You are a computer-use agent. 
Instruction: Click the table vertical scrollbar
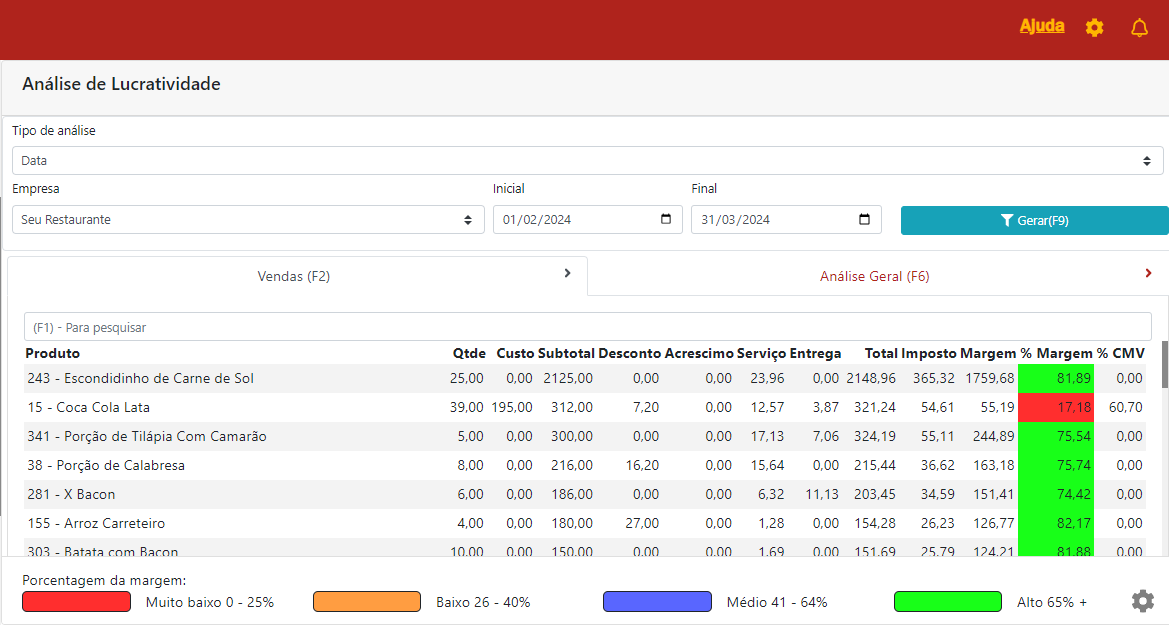pos(1164,364)
